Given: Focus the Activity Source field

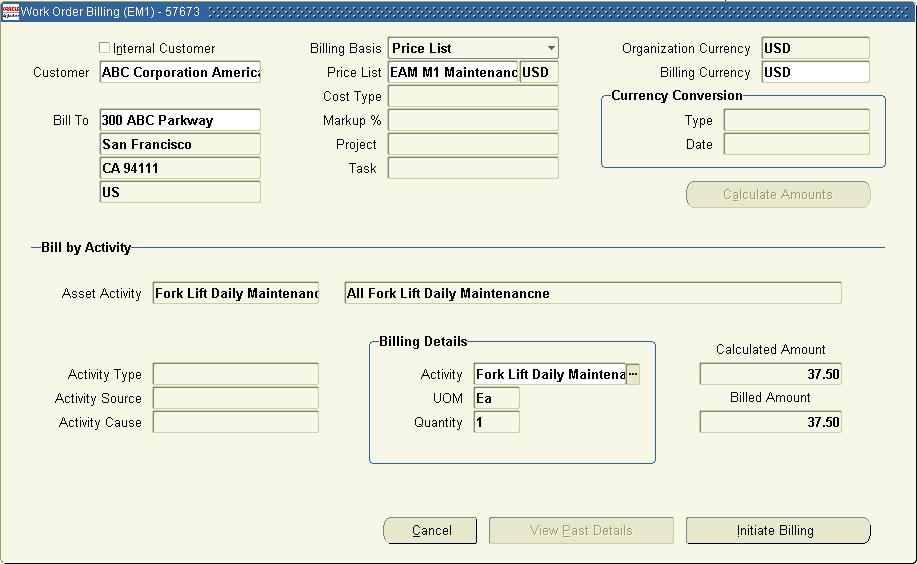Looking at the screenshot, I should (x=236, y=398).
